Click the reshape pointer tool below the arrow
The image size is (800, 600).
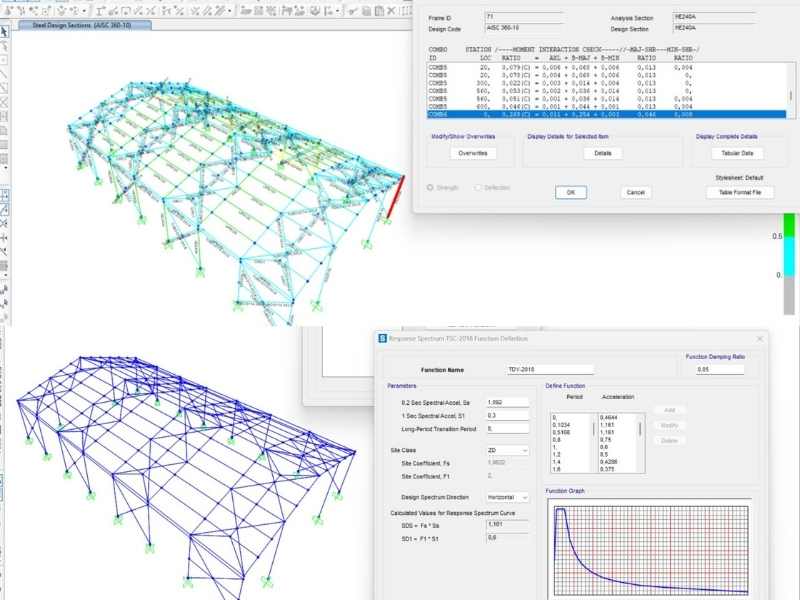[5, 46]
